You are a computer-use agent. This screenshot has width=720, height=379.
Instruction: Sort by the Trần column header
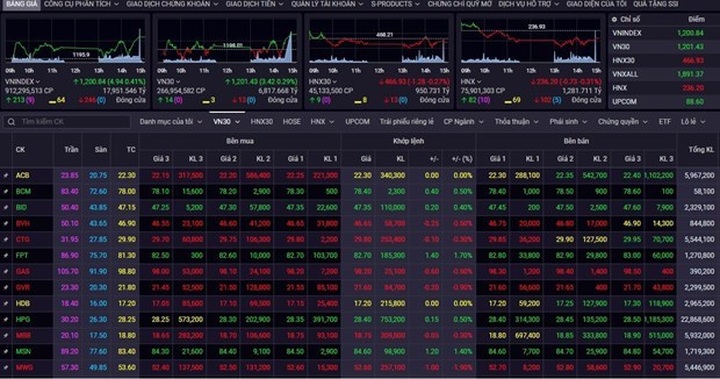click(71, 150)
